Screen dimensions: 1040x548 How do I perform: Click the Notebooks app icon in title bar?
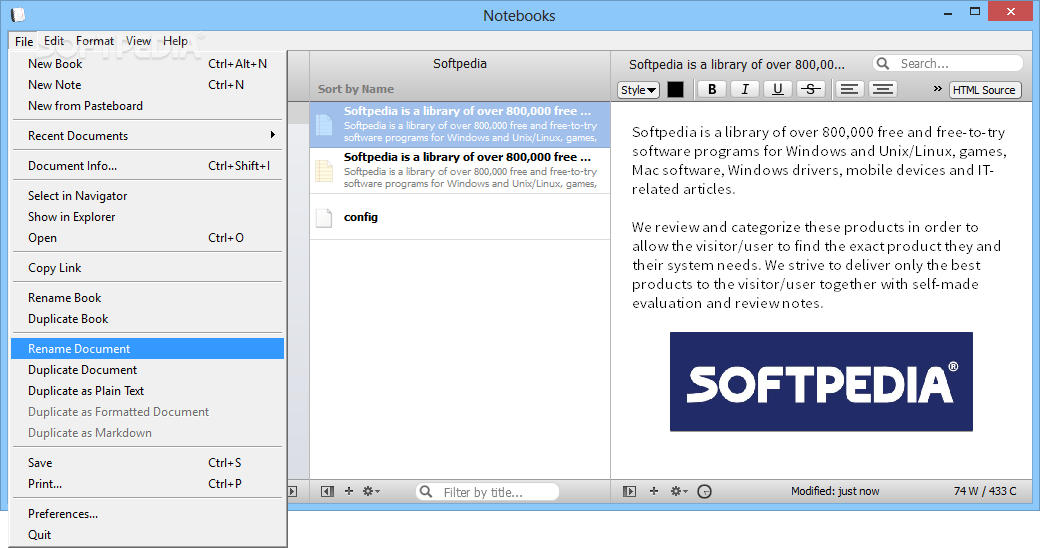18,14
